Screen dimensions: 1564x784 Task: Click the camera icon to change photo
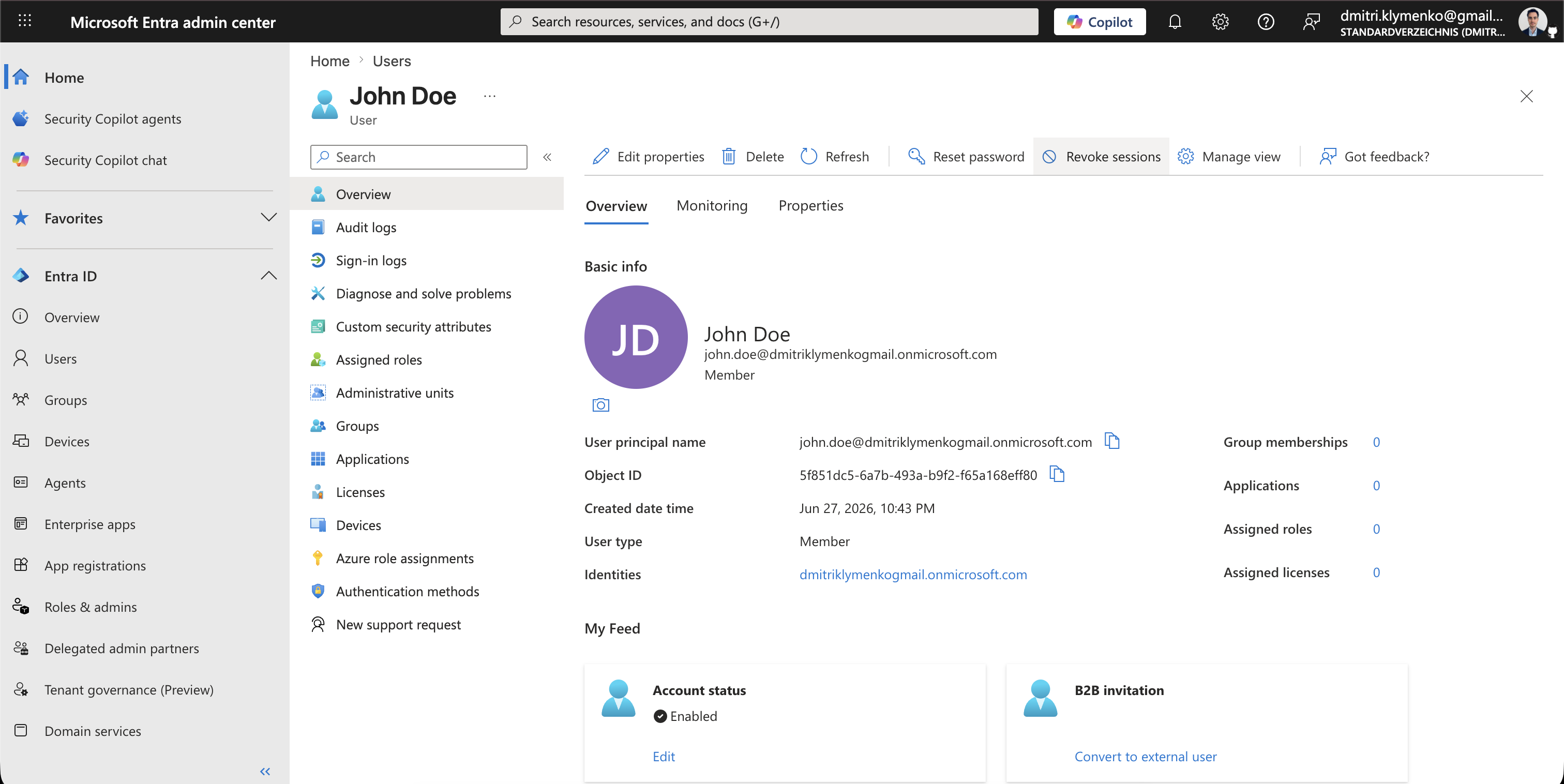(600, 405)
